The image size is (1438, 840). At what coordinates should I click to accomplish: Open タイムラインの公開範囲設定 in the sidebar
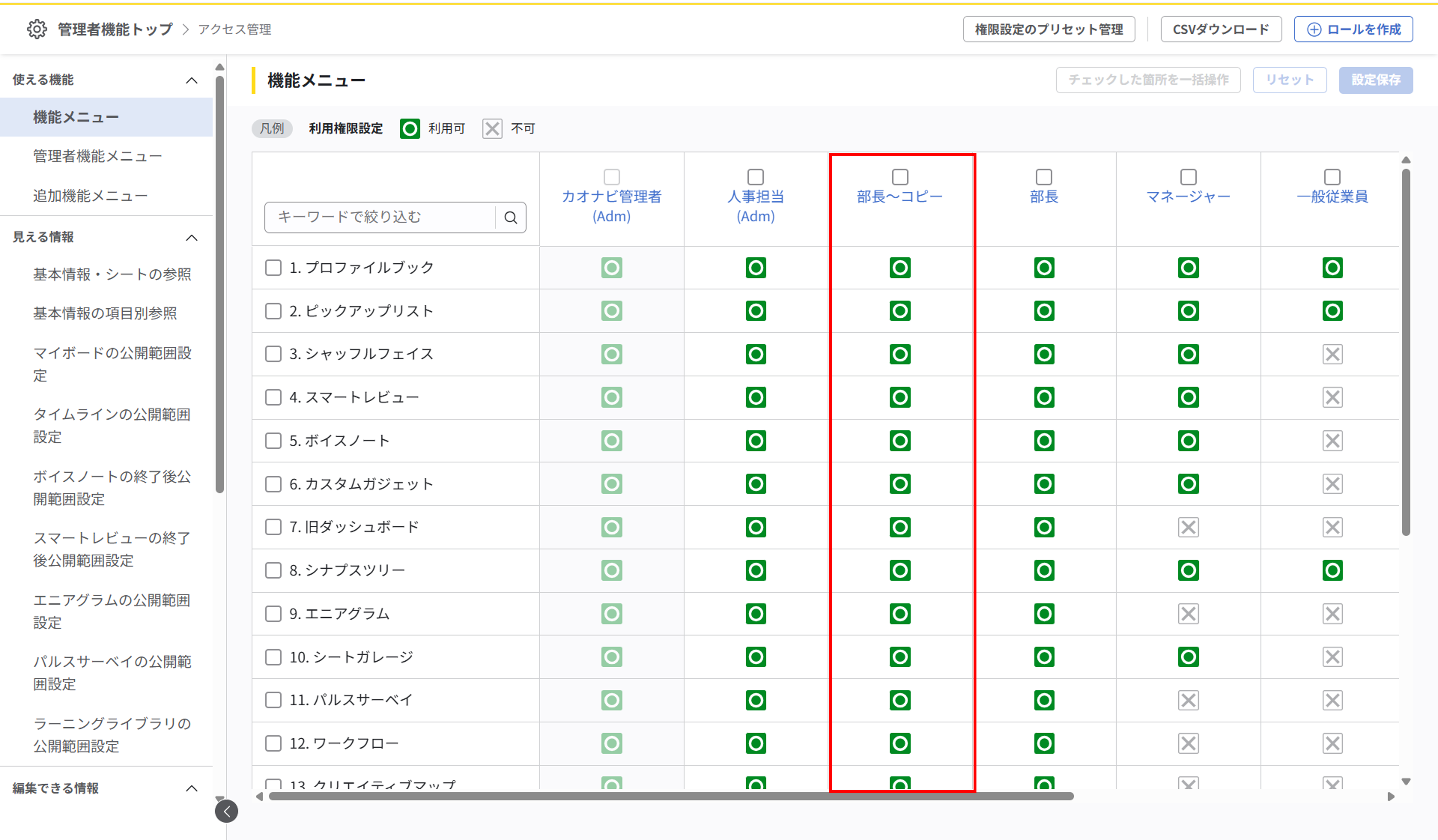pyautogui.click(x=112, y=426)
